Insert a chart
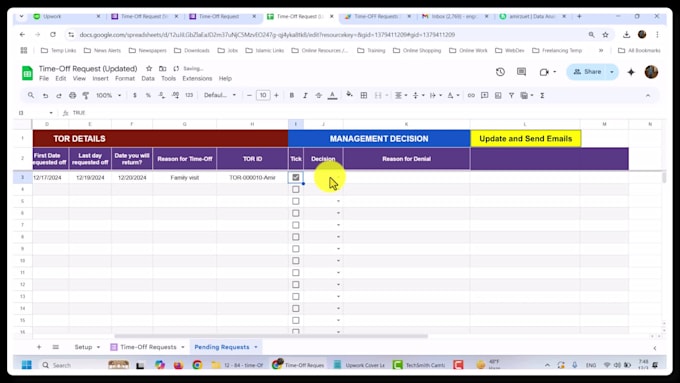Image resolution: width=680 pixels, height=383 pixels. [498, 95]
